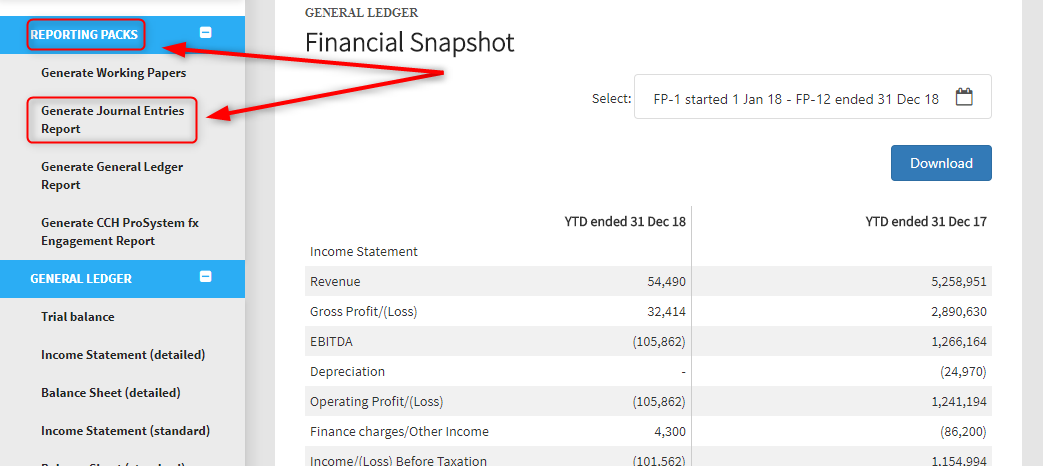Collapse the General Ledger section minus icon
The image size is (1043, 466).
[x=206, y=277]
